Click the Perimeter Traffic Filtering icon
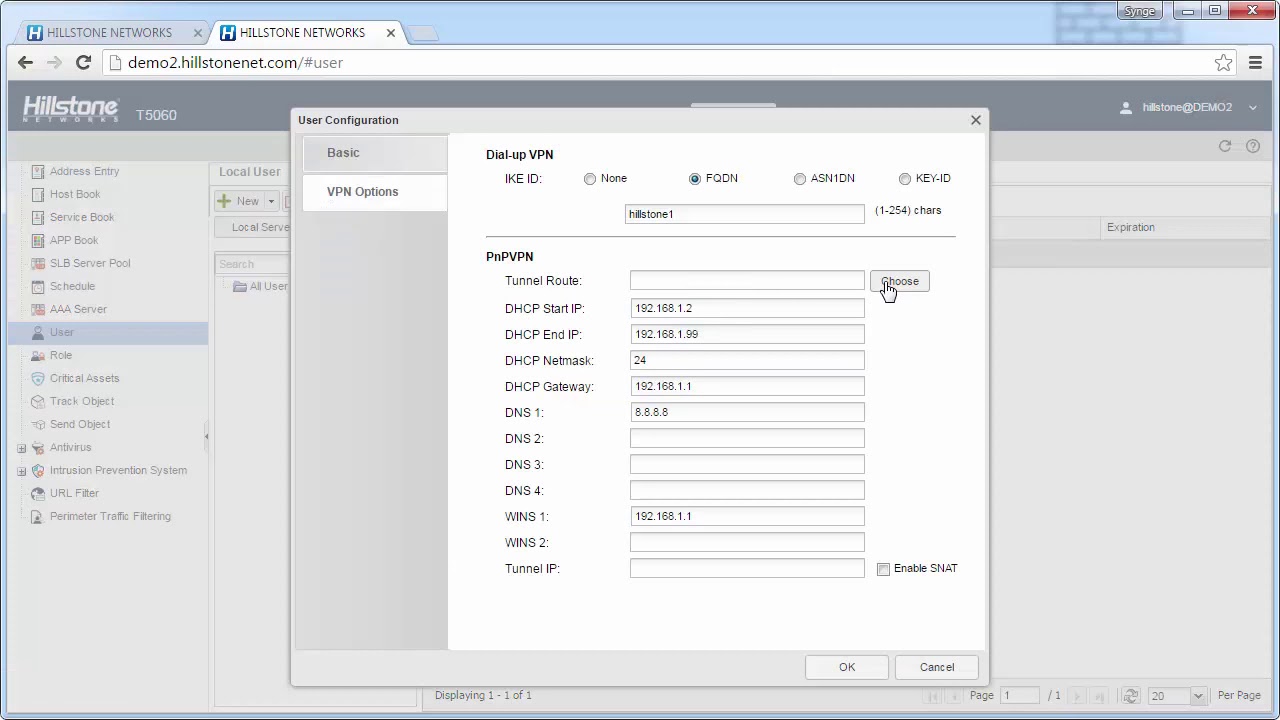 38,516
